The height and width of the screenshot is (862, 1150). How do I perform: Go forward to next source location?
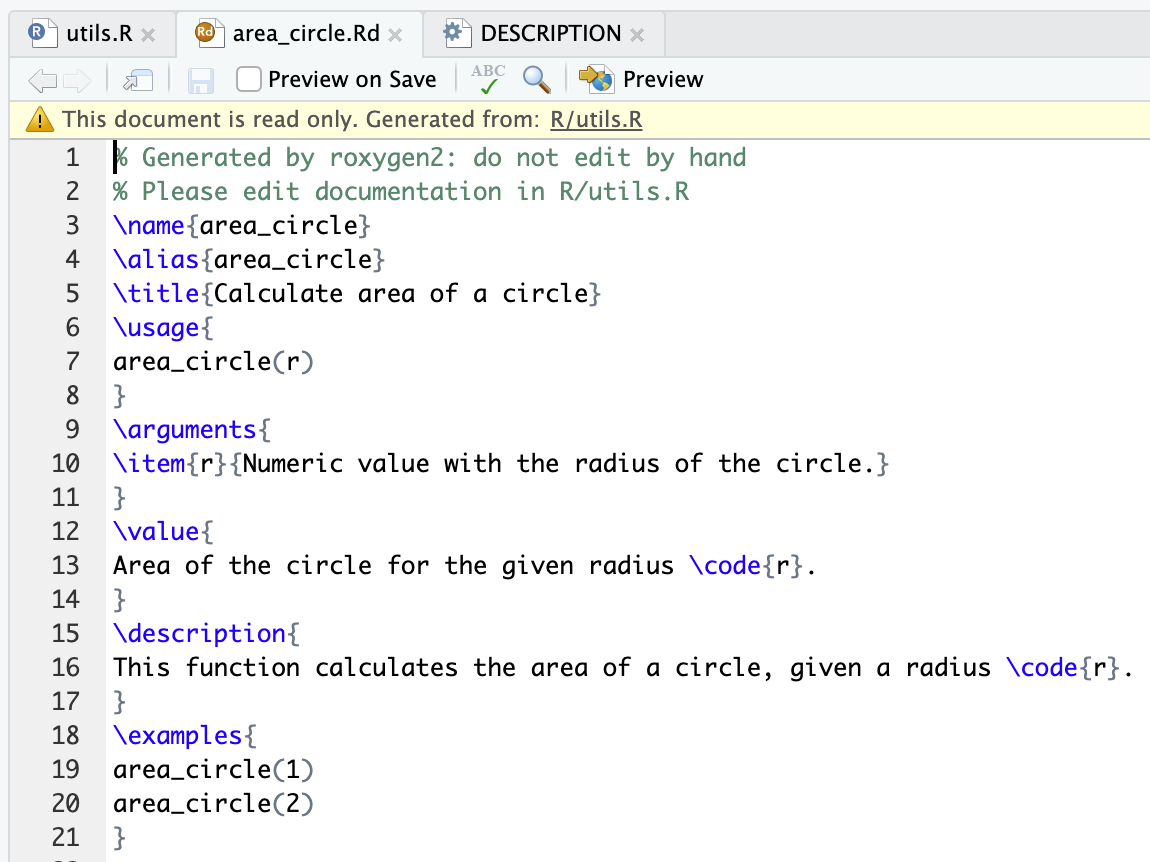[x=77, y=80]
